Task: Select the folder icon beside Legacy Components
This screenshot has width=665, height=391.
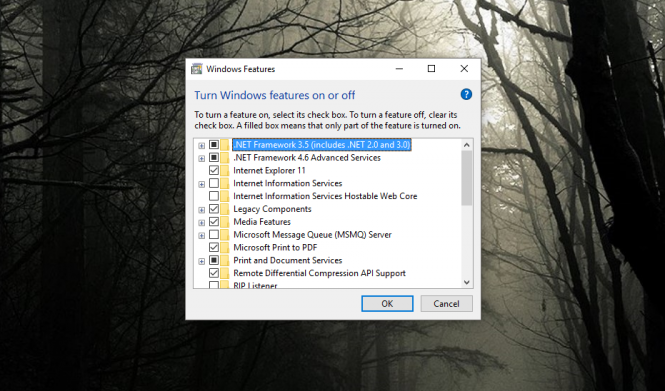Action: [225, 209]
